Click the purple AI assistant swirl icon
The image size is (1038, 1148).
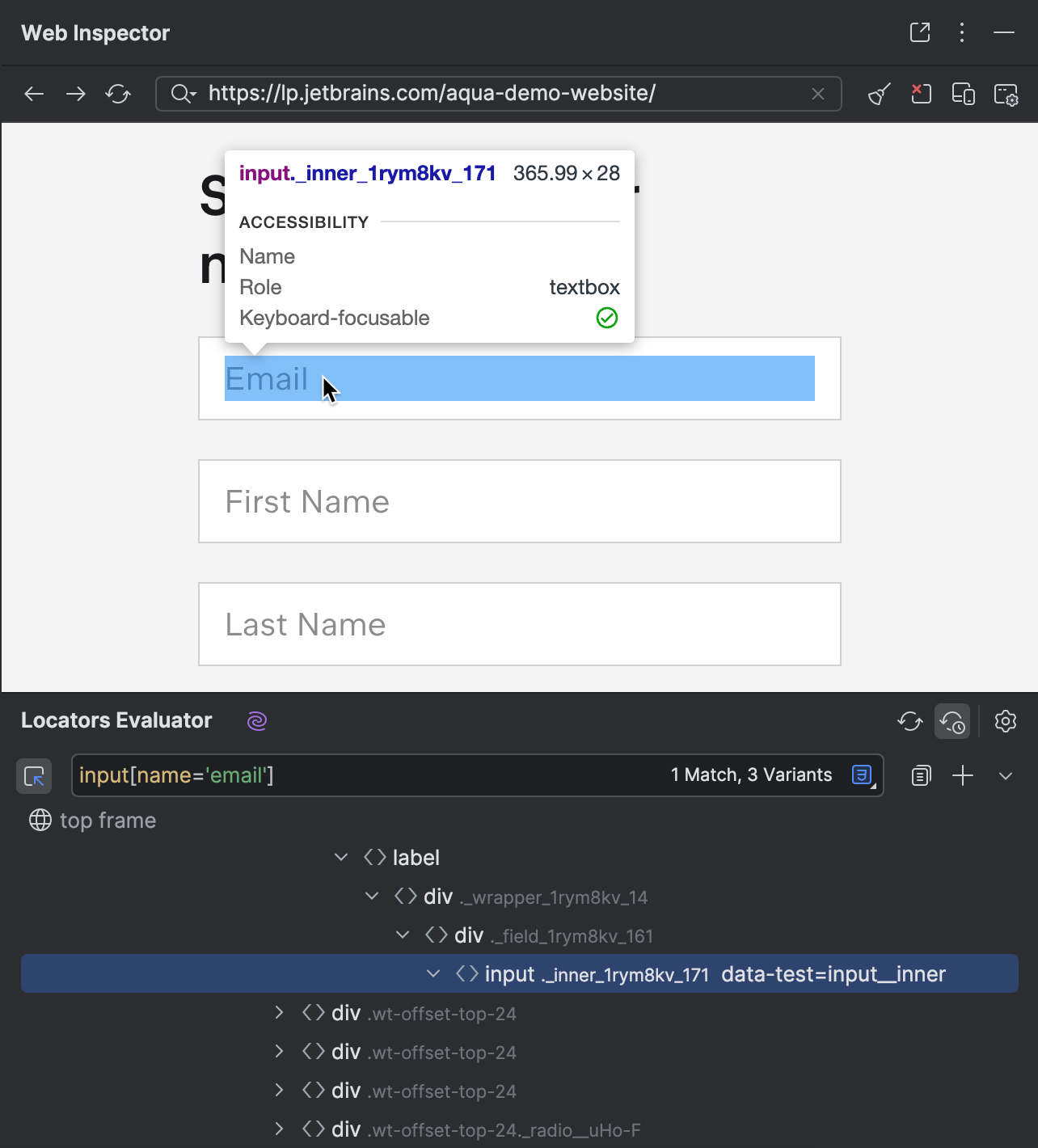pos(257,721)
